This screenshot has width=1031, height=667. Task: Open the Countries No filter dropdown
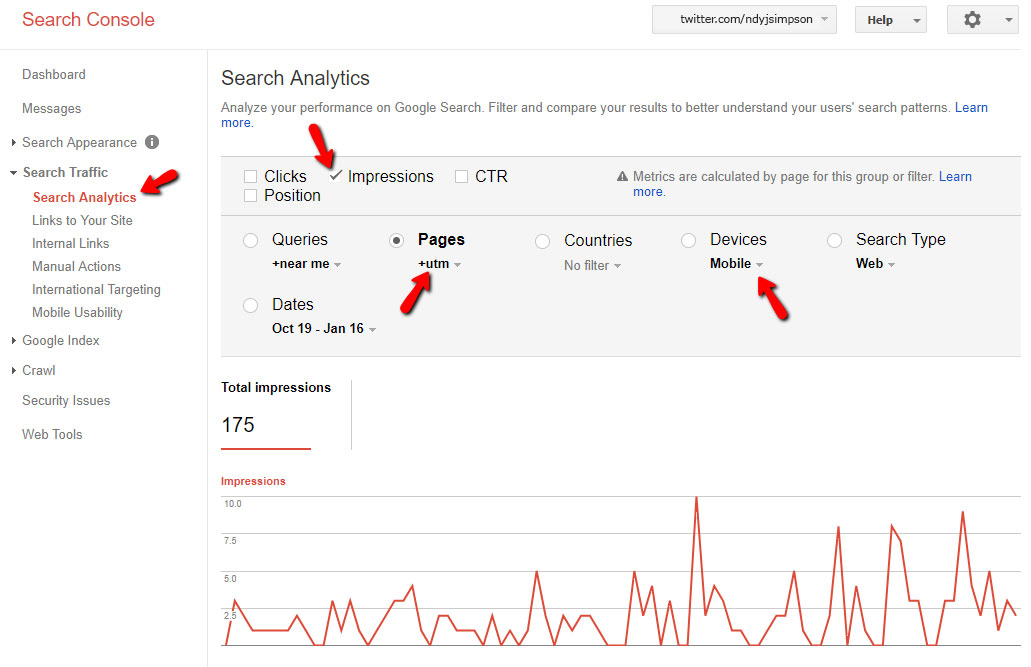pyautogui.click(x=592, y=266)
